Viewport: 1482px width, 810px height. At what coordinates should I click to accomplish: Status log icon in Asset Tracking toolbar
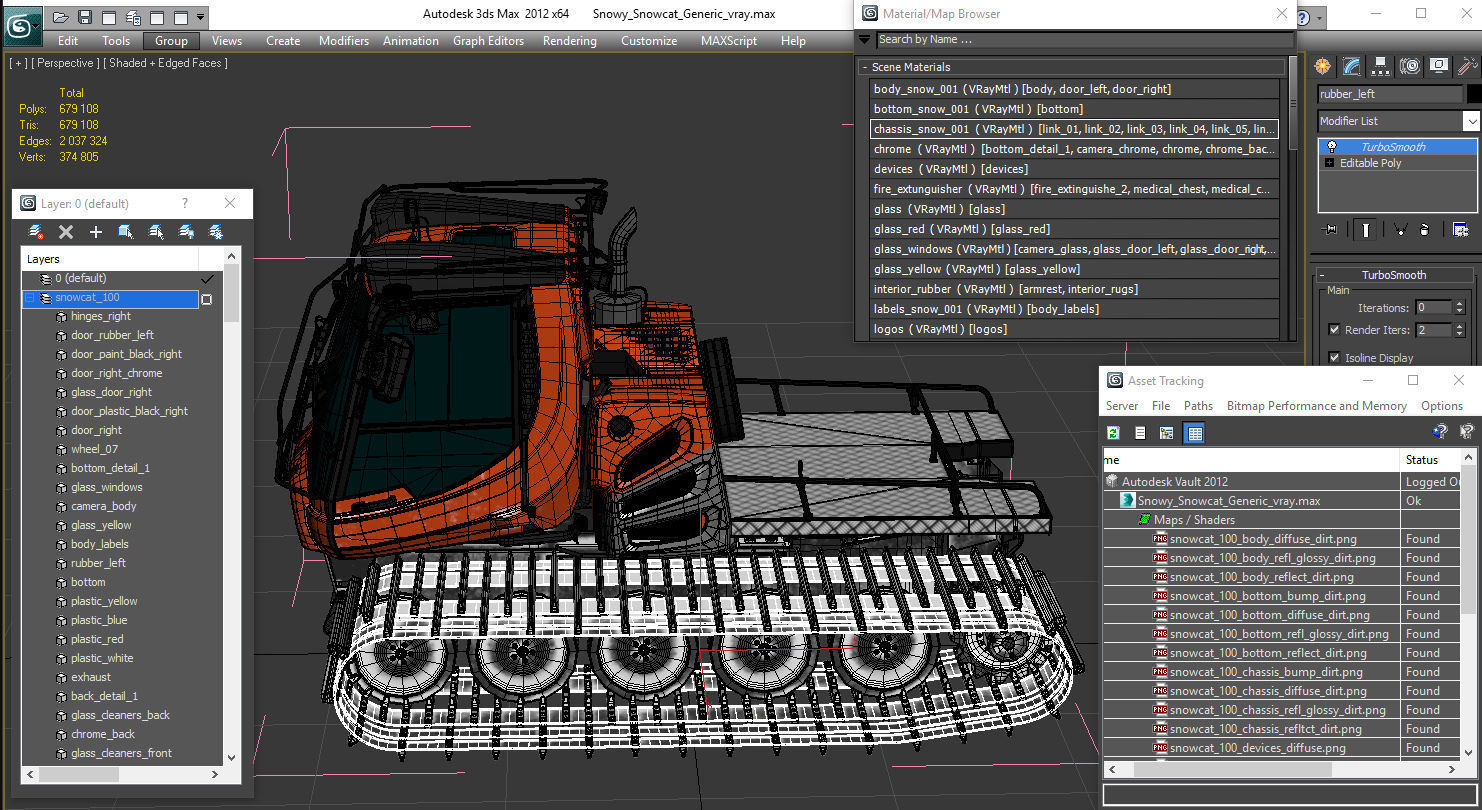click(x=1140, y=432)
